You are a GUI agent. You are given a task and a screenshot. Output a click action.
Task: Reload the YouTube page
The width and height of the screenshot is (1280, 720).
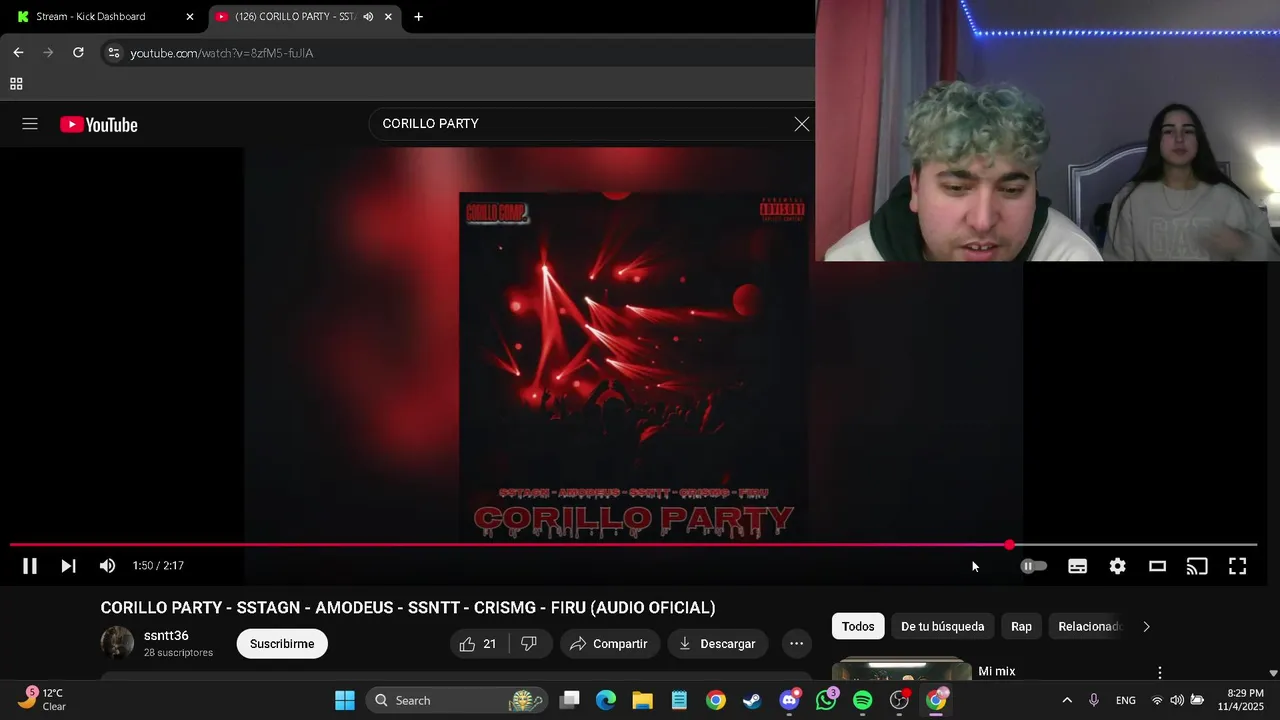(78, 53)
